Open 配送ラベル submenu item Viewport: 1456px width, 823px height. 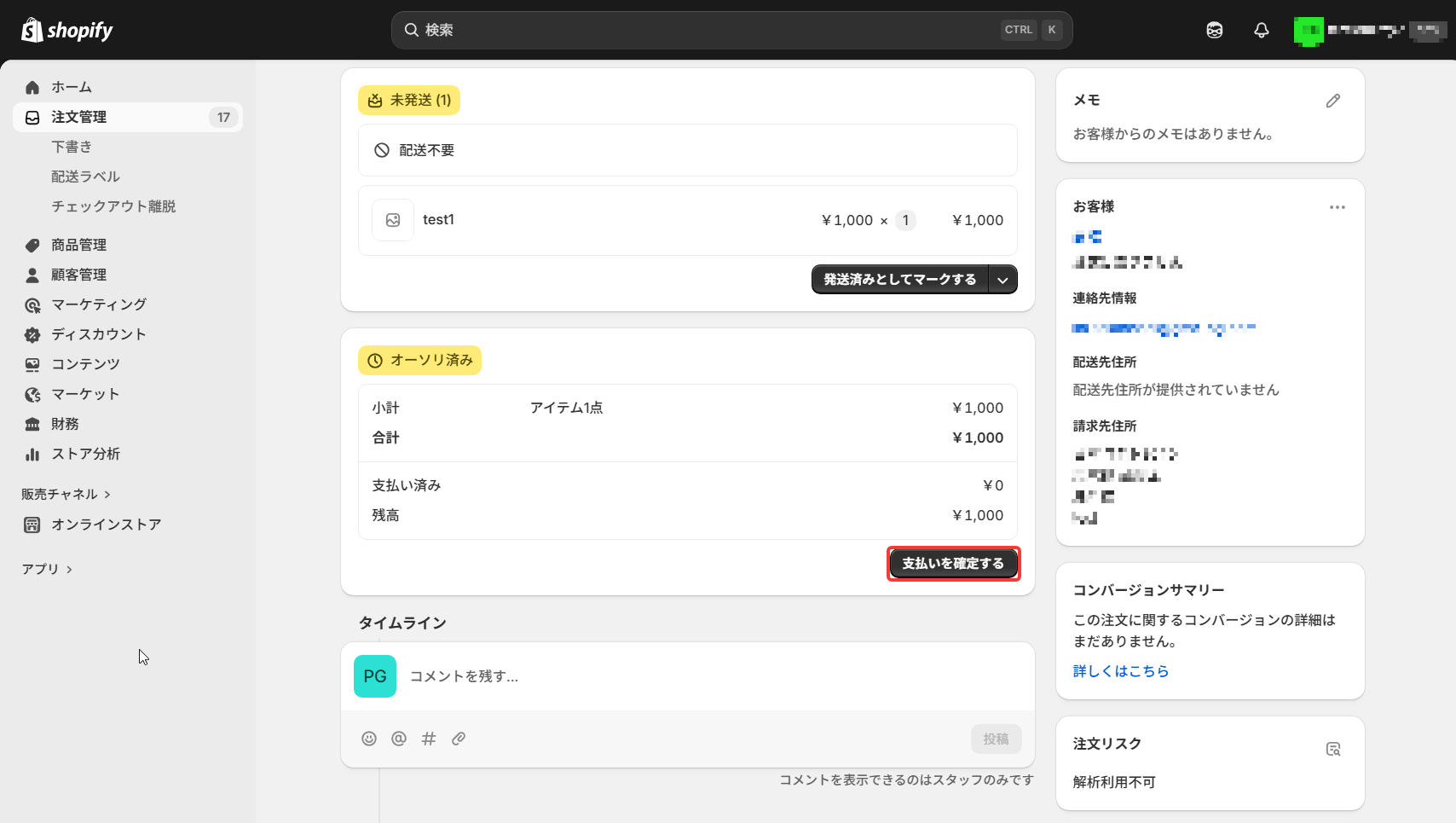click(85, 177)
